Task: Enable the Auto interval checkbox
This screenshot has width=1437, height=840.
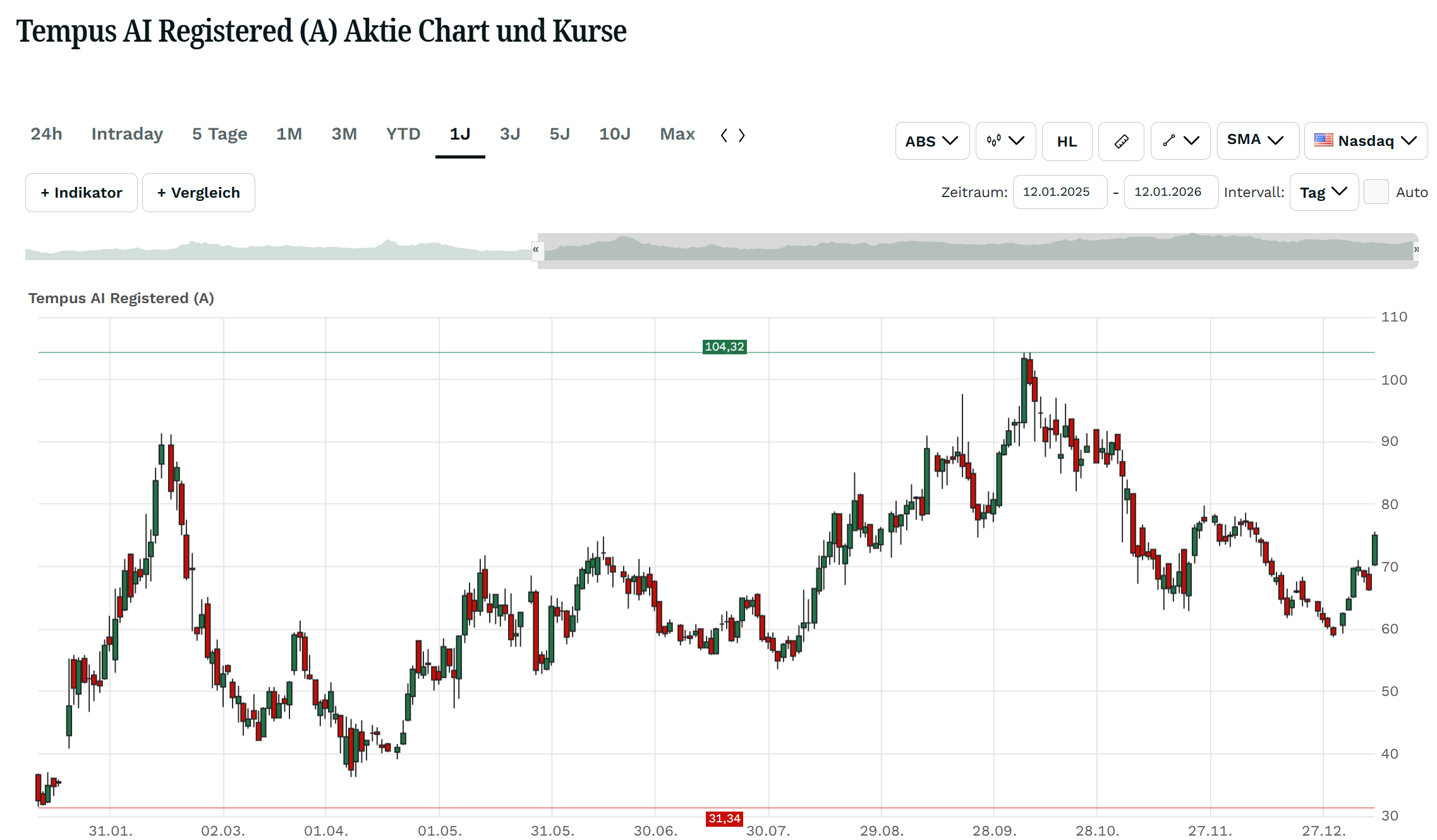Action: click(x=1376, y=192)
